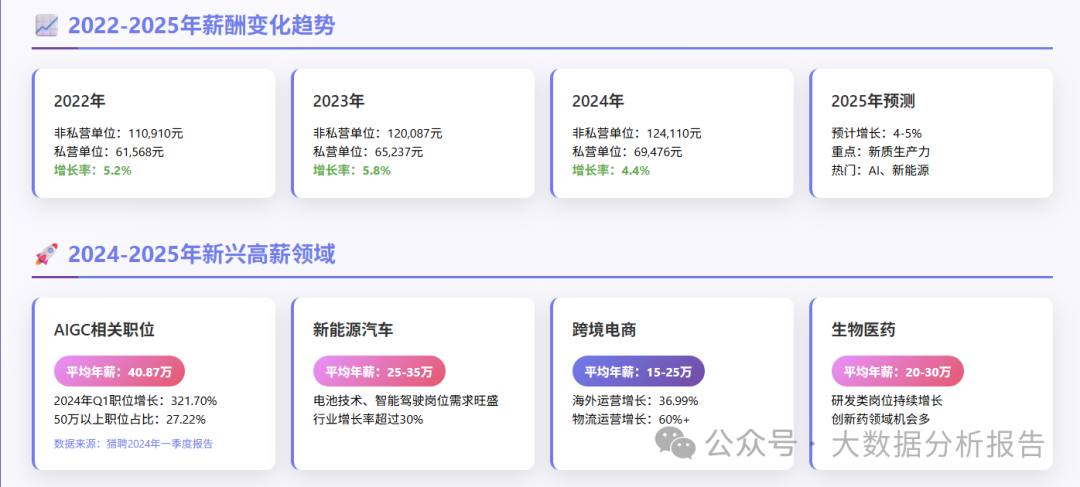The image size is (1080, 487).
Task: Click the chart emoji beside the 2022-2025 salary trend heading
Action: [46, 26]
